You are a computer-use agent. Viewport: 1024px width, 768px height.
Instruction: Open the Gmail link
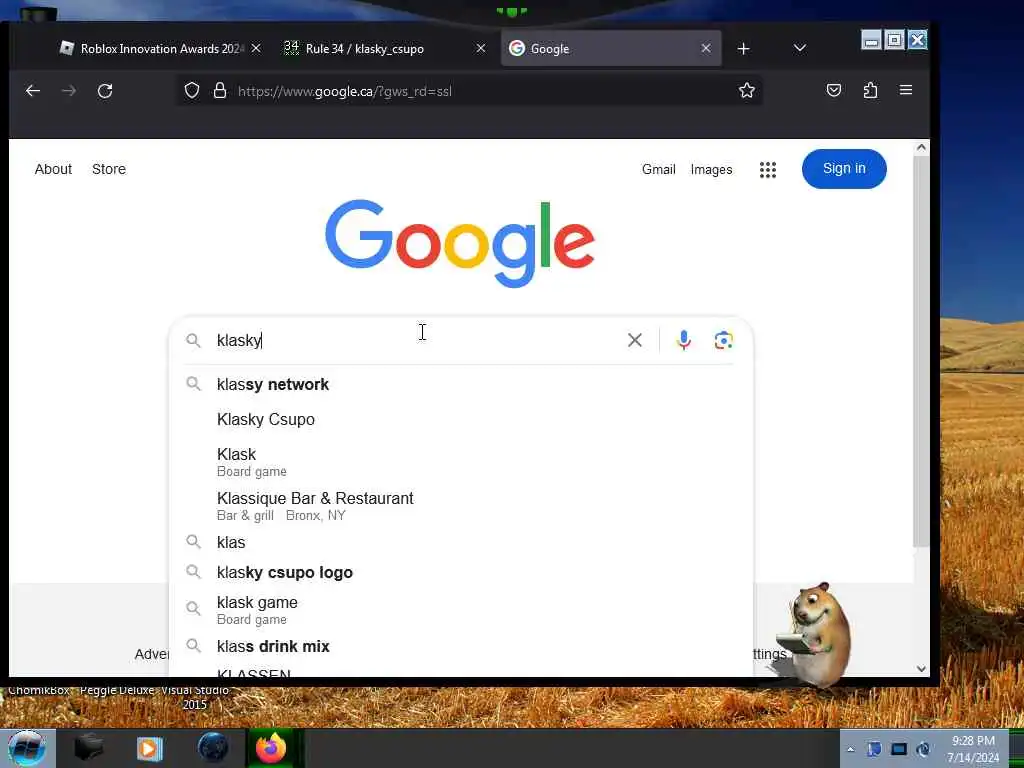658,169
